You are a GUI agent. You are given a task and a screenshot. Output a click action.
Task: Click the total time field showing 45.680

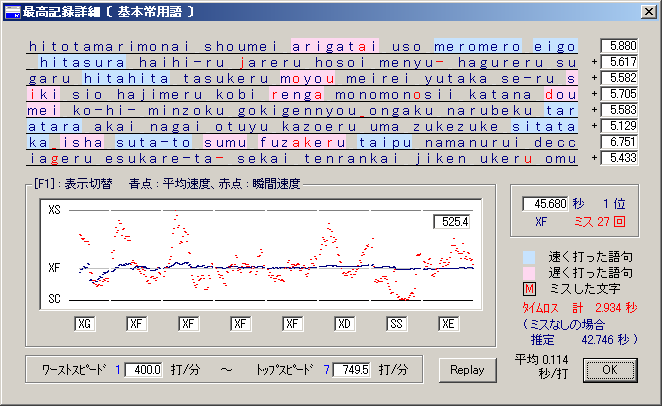[x=546, y=204]
